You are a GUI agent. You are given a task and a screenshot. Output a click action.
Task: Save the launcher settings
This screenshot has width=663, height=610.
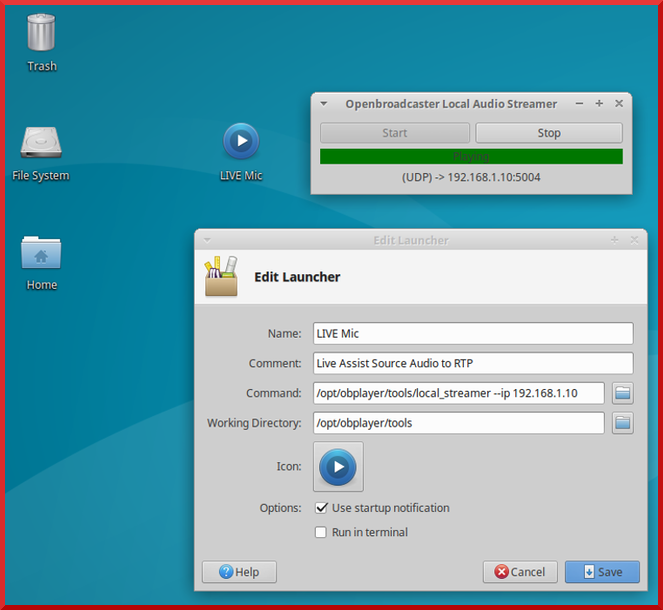[x=602, y=572]
